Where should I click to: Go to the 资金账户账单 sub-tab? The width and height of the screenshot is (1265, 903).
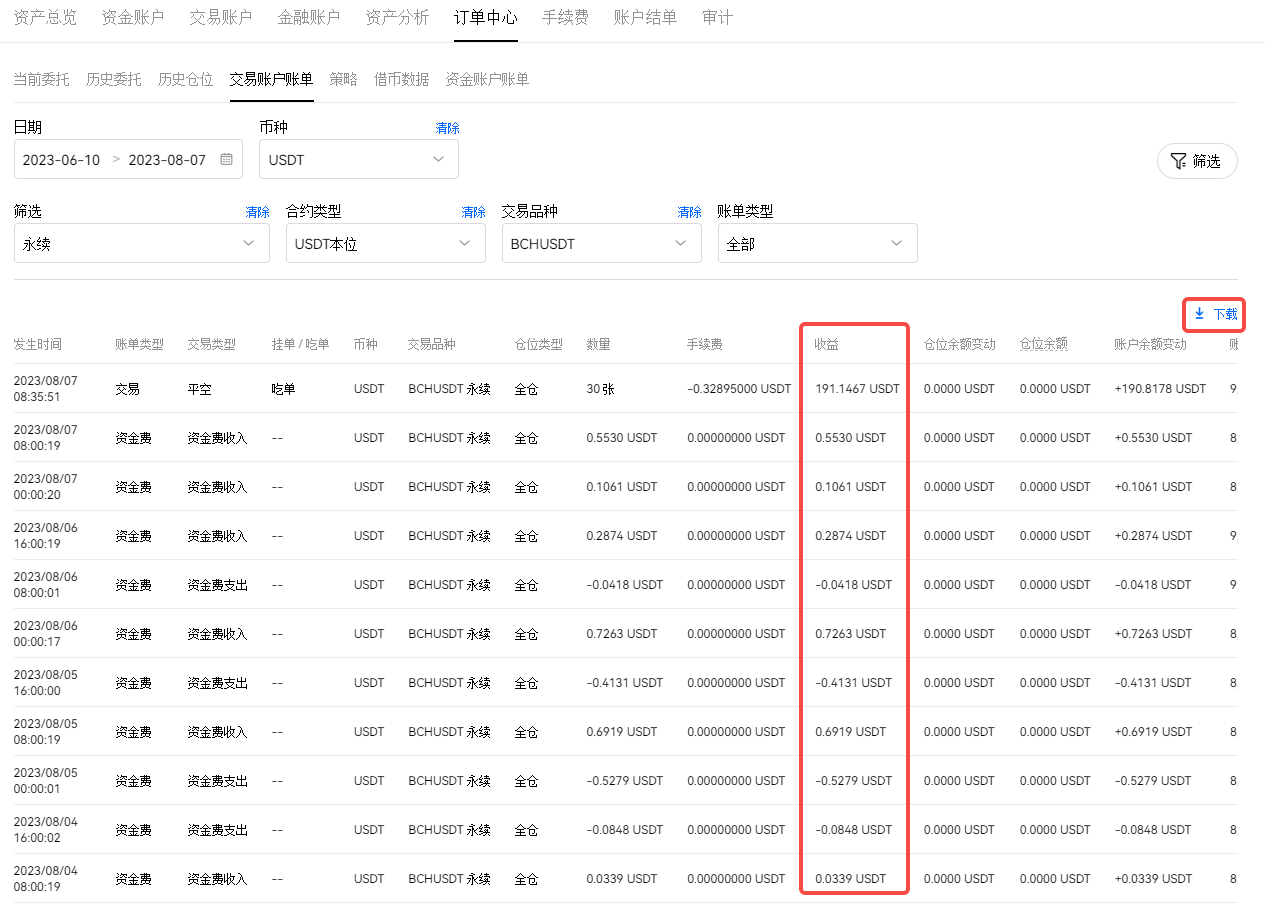pos(487,80)
